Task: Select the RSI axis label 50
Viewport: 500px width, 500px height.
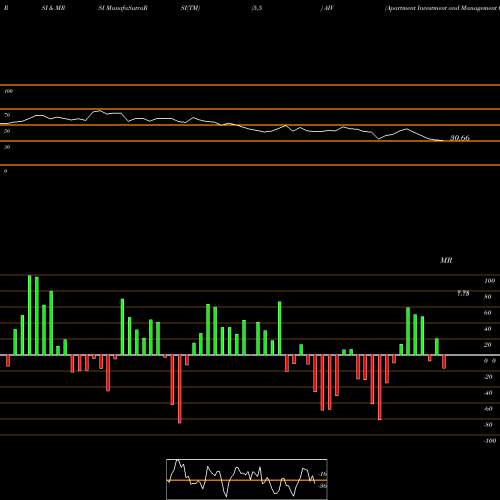Action: (x=7, y=131)
